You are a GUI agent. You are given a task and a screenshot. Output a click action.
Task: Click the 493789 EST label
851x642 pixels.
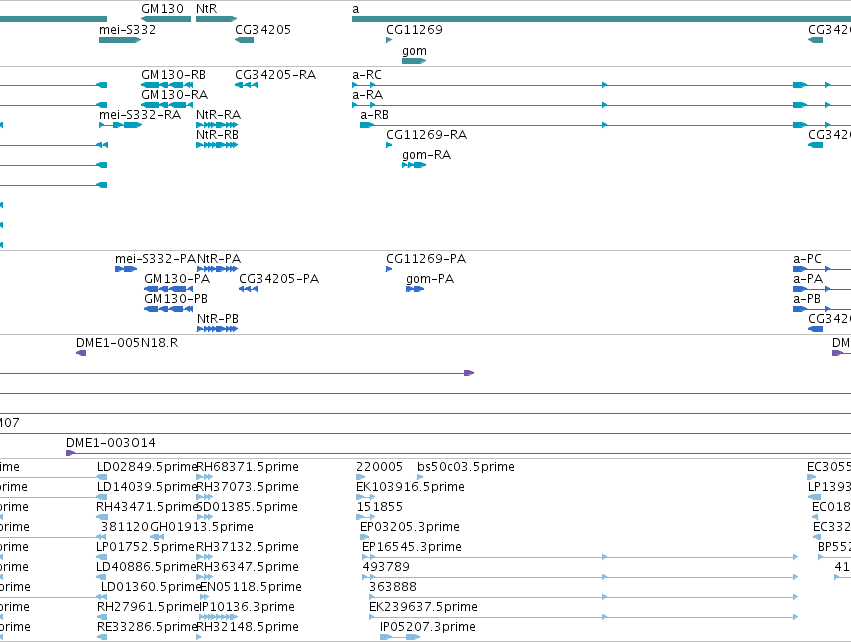pos(386,567)
